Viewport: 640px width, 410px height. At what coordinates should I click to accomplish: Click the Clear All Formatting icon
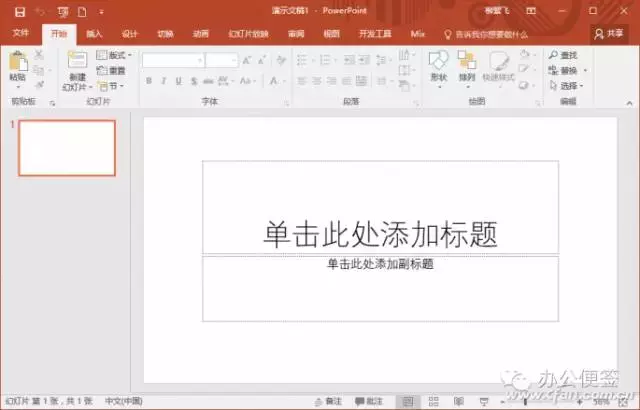tap(281, 60)
